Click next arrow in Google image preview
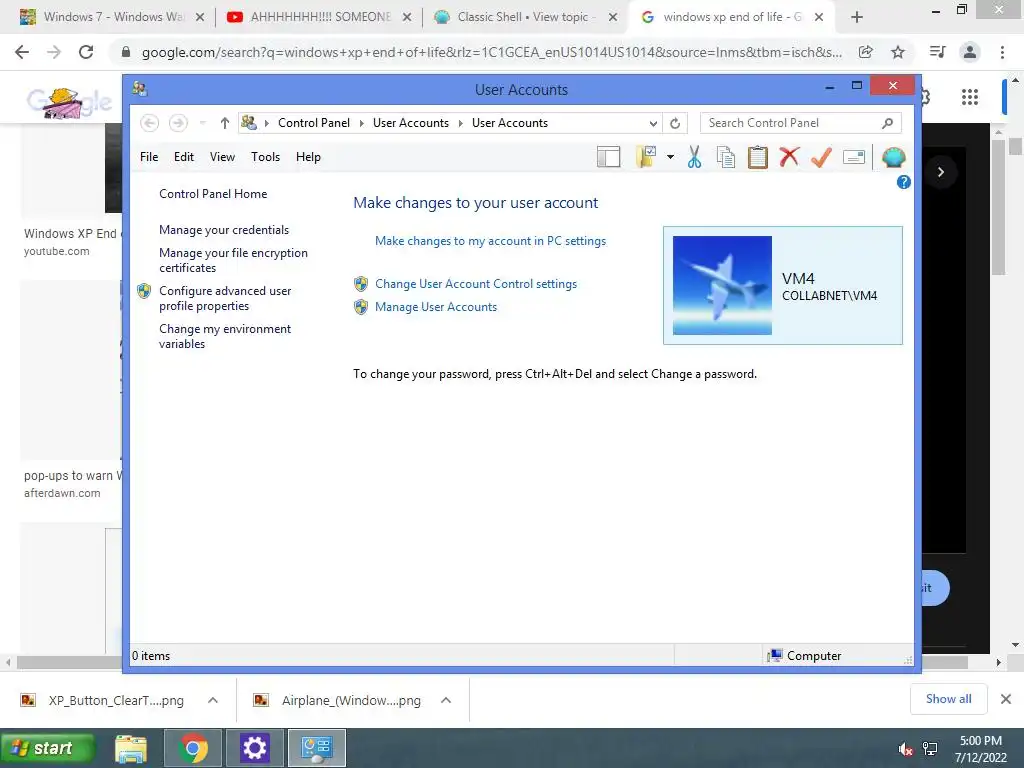Screen dimensions: 1024x768 pos(940,172)
